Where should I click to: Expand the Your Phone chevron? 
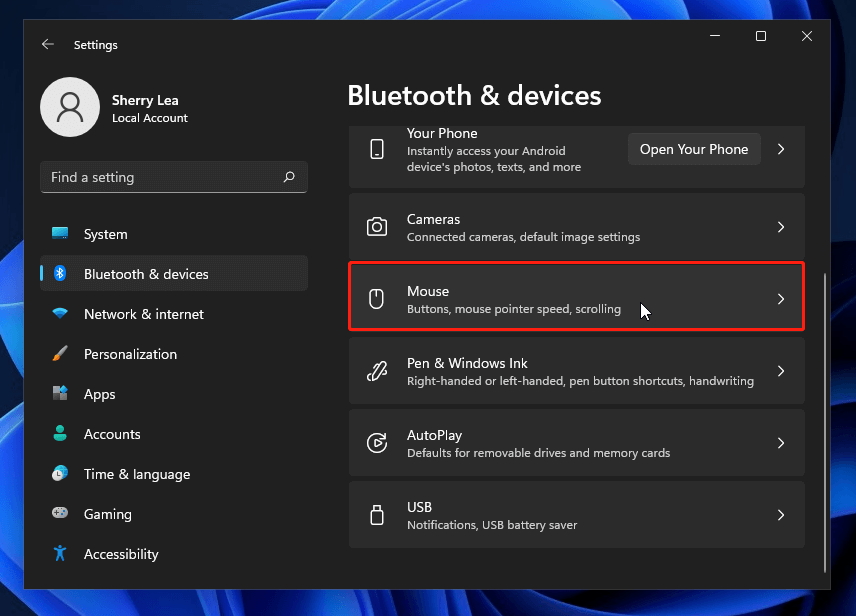tap(781, 149)
